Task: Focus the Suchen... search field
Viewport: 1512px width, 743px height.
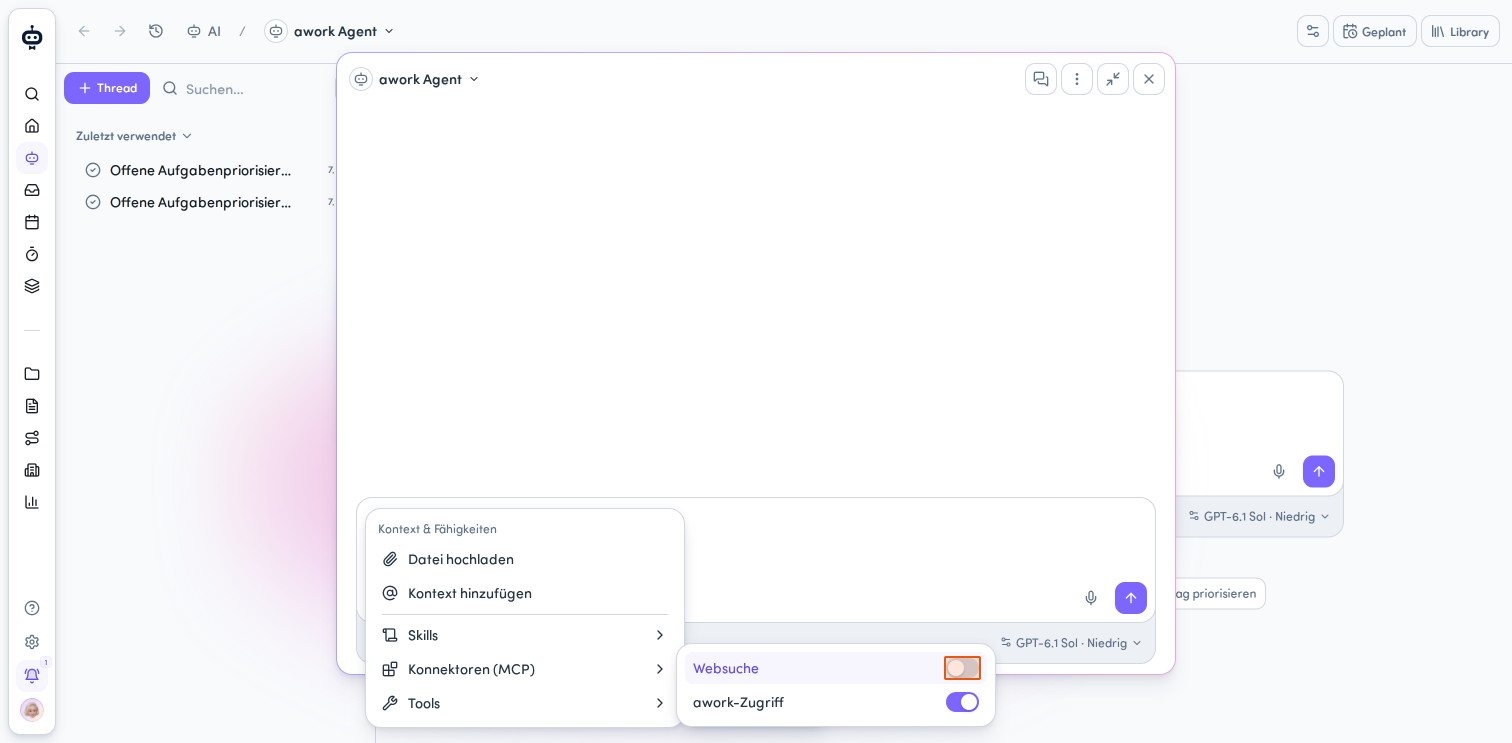Action: [245, 88]
